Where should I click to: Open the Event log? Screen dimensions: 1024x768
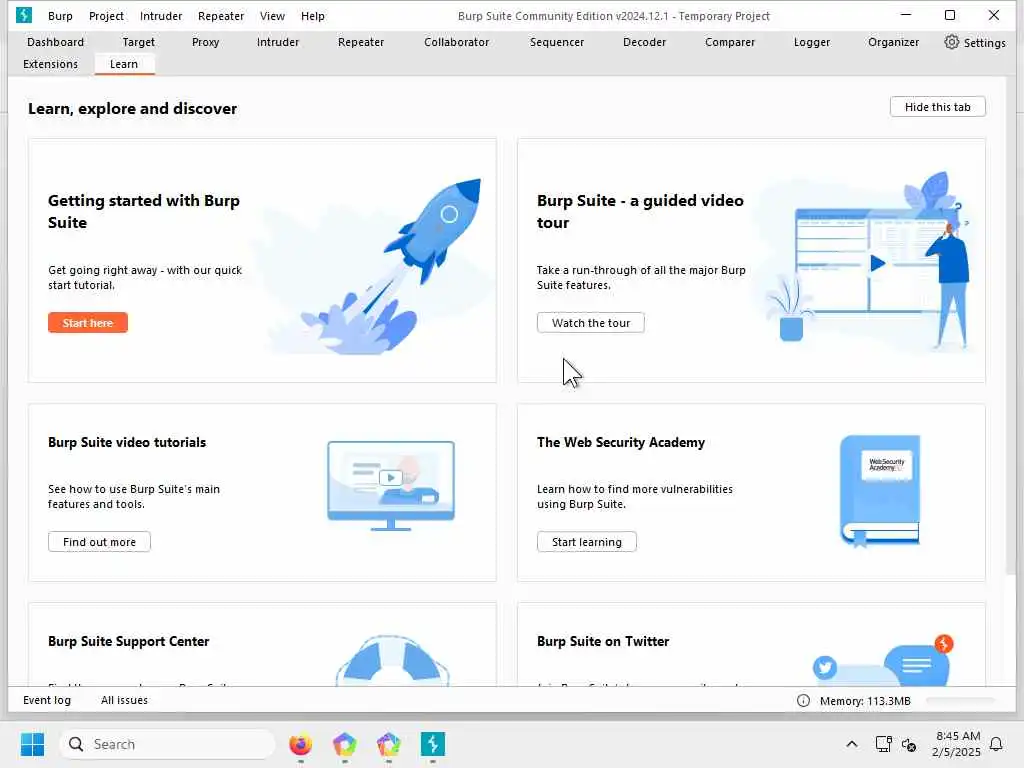pyautogui.click(x=47, y=700)
